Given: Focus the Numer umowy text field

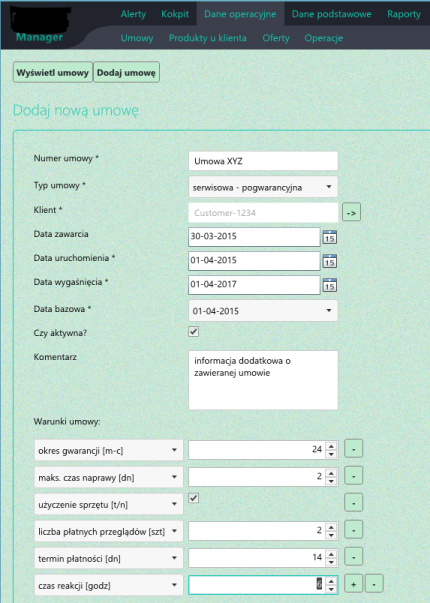Looking at the screenshot, I should pyautogui.click(x=263, y=161).
